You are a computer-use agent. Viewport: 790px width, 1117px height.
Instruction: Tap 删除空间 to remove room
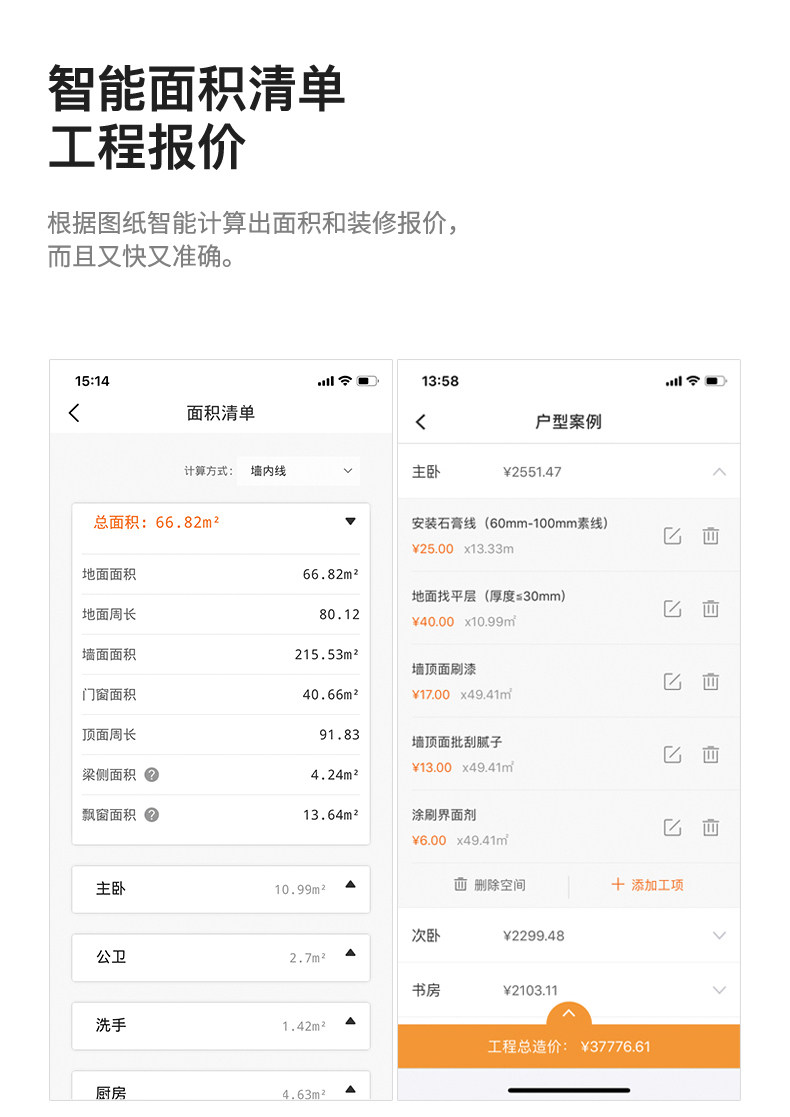point(490,885)
